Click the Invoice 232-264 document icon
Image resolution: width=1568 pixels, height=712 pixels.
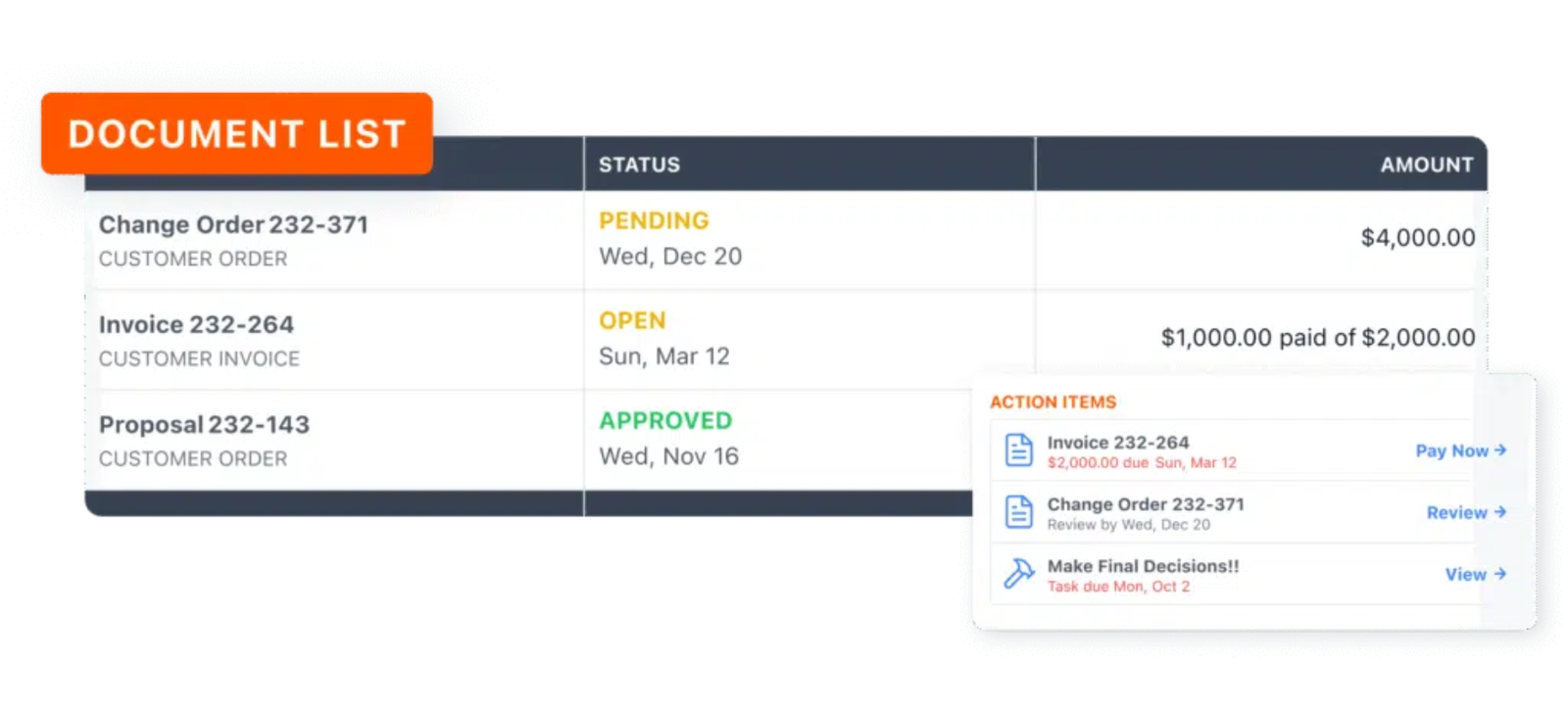coord(1018,451)
